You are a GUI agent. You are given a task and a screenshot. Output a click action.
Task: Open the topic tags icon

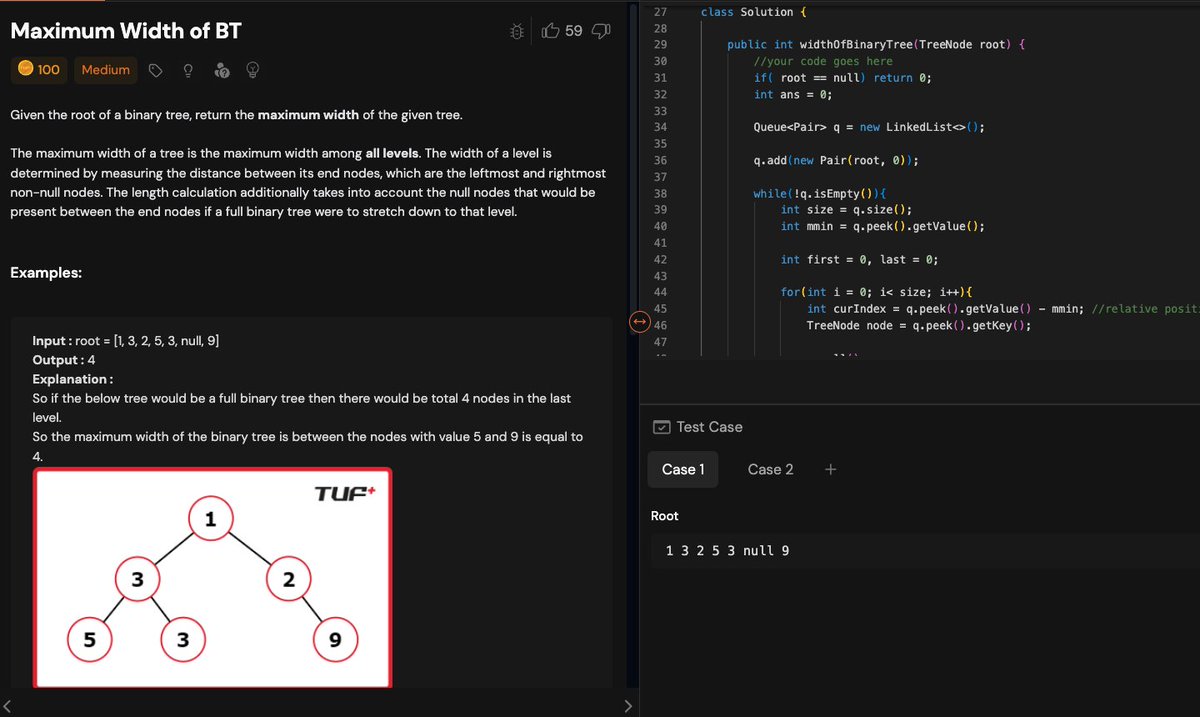coord(155,70)
